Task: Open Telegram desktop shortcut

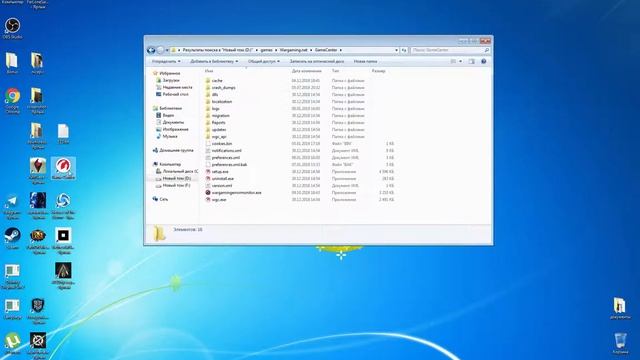Action: coord(12,206)
